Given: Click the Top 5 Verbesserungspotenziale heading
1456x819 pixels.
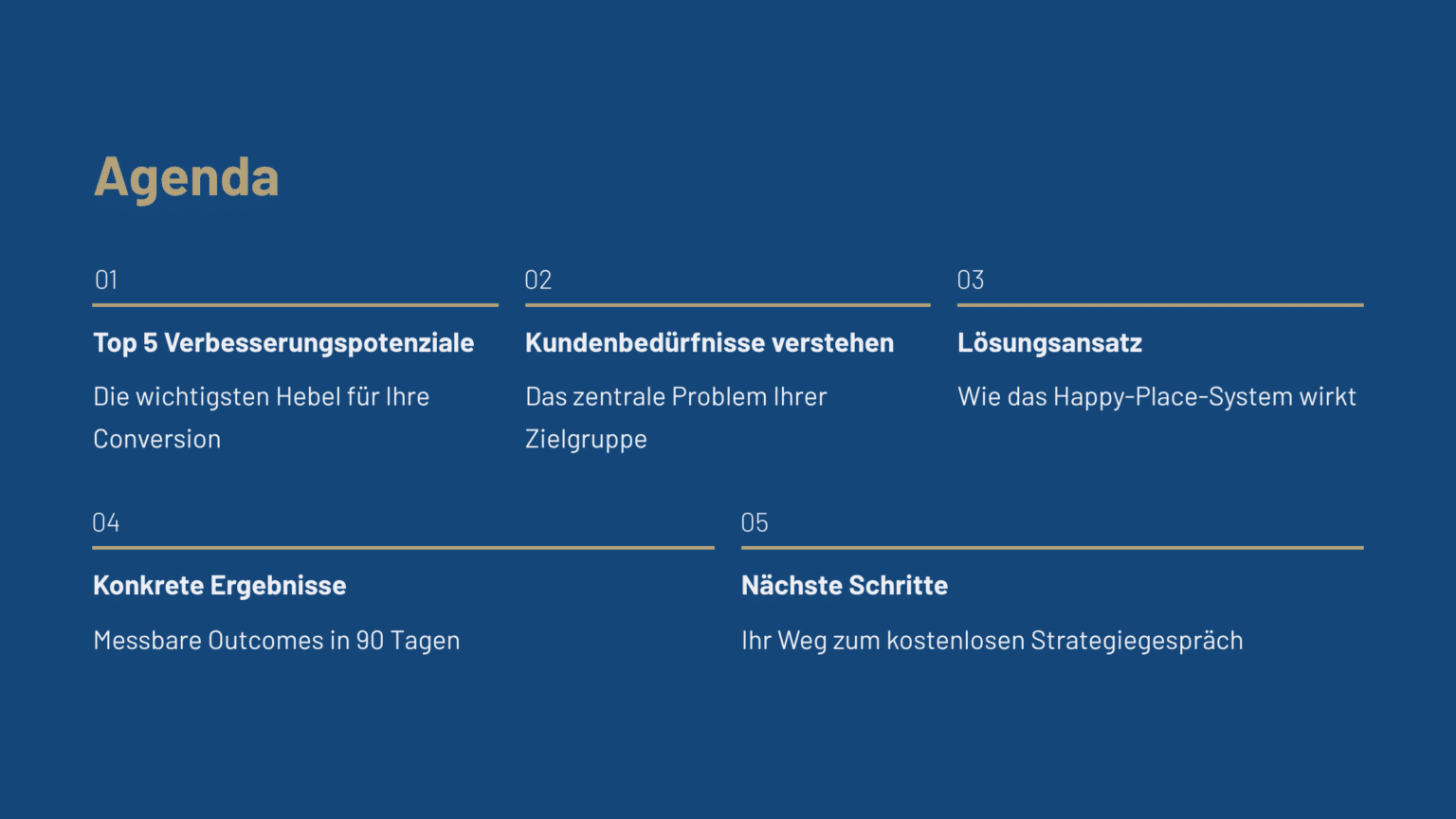Looking at the screenshot, I should (283, 343).
